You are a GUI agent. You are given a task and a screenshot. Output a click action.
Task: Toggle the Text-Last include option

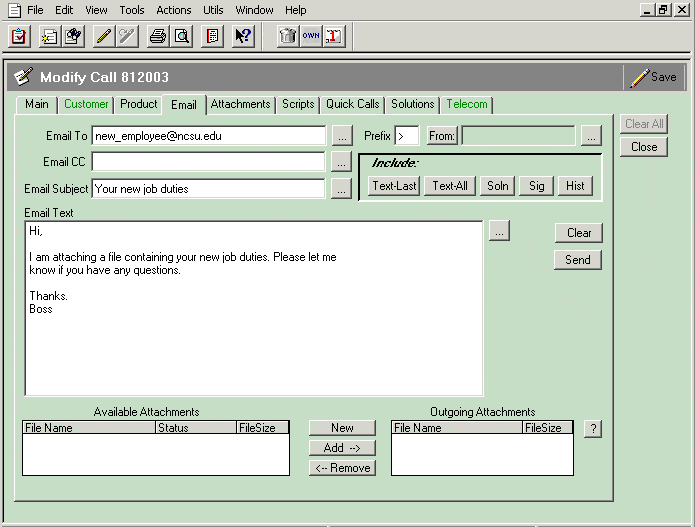[x=394, y=186]
